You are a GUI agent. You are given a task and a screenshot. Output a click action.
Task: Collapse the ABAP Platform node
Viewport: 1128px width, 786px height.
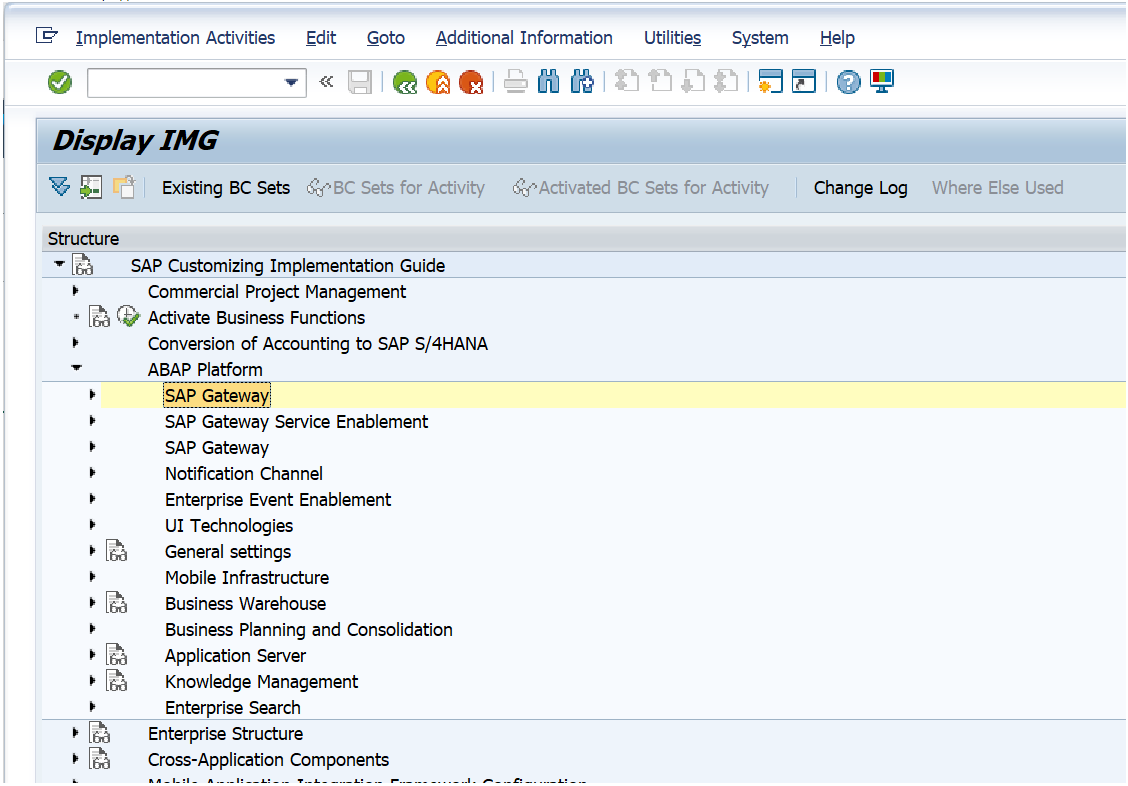76,368
